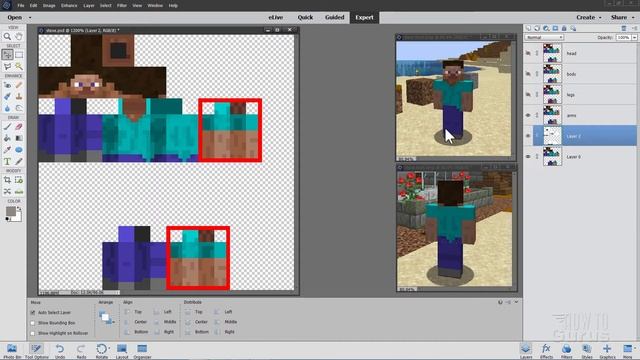Open the File menu
This screenshot has width=640, height=360.
coord(20,6)
